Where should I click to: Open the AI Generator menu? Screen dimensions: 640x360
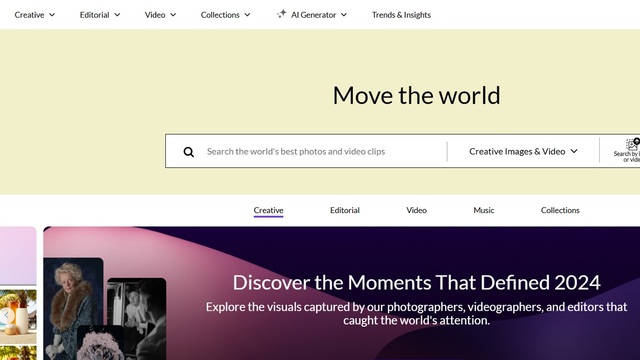tap(312, 15)
